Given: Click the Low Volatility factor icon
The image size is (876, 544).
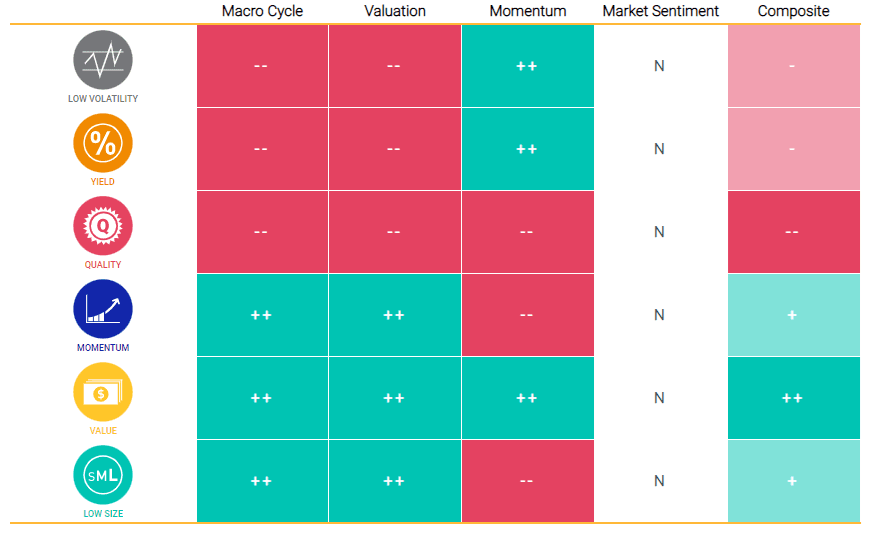Looking at the screenshot, I should [x=102, y=60].
